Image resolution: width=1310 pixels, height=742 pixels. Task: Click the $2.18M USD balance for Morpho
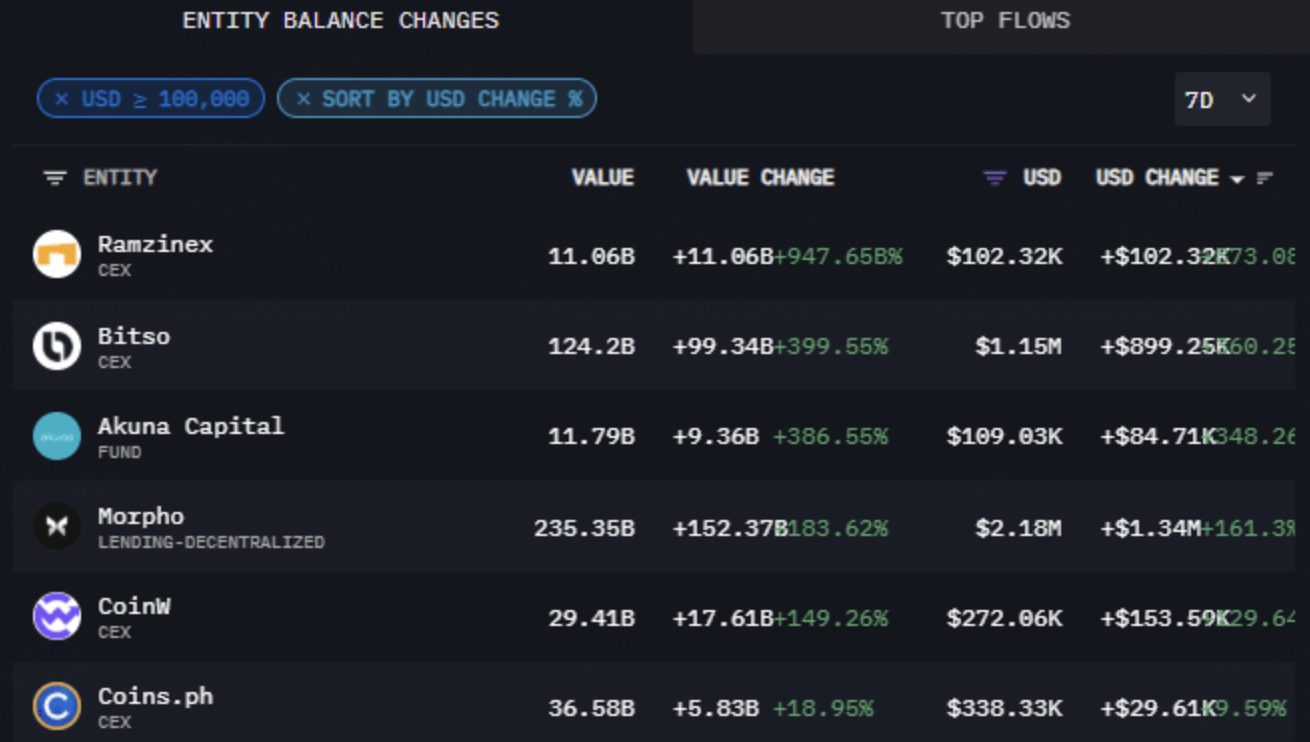(x=1018, y=528)
